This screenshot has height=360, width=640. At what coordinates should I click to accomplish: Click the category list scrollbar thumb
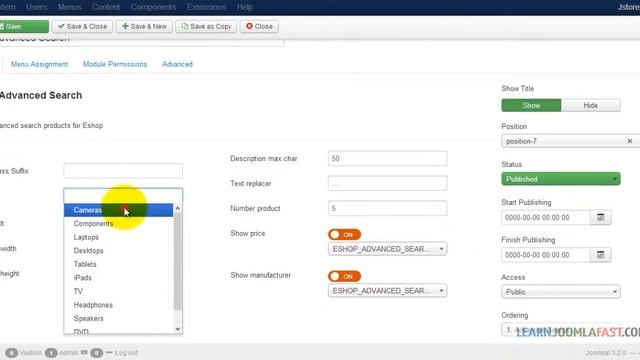pos(178,261)
